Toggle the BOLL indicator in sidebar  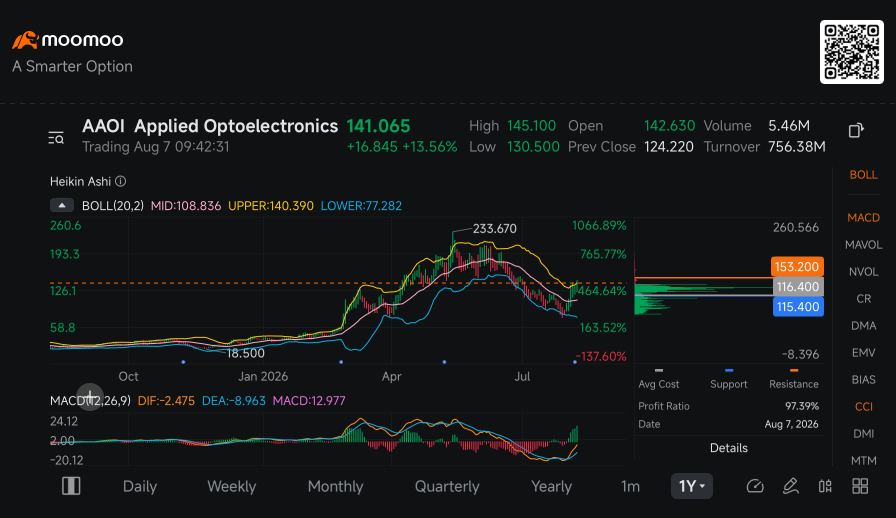point(863,175)
